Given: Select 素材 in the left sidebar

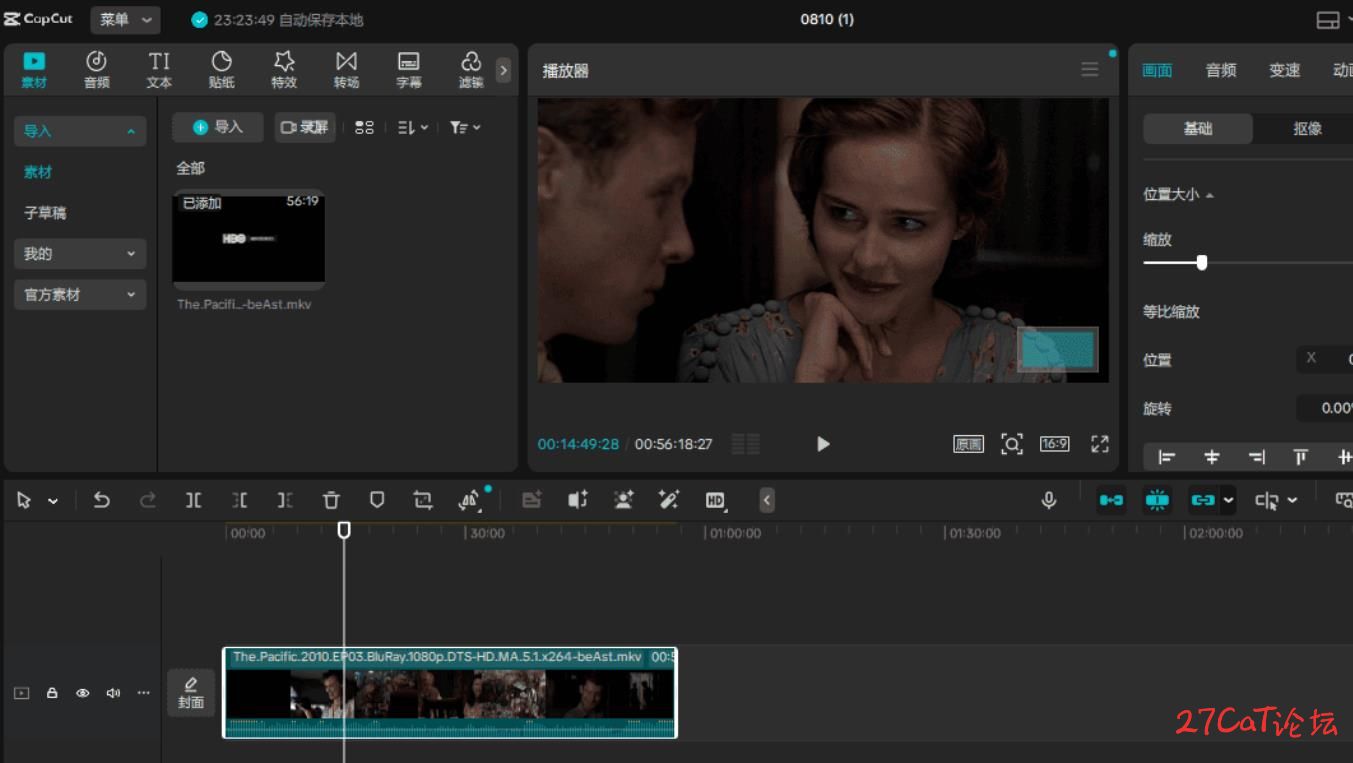Looking at the screenshot, I should coord(38,172).
